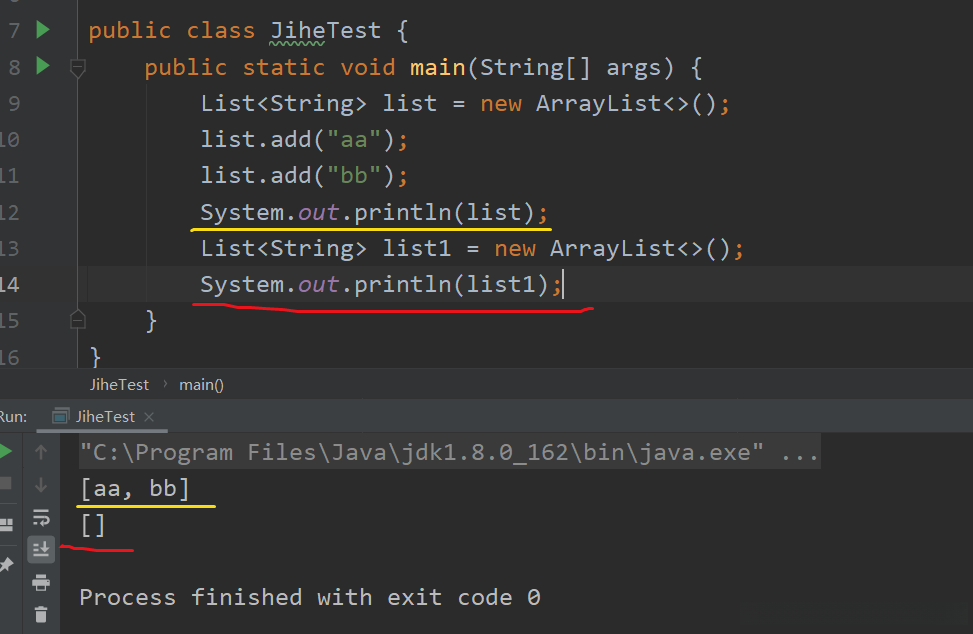Run main method from line 8 gutter arrow
The image size is (973, 634).
(43, 65)
